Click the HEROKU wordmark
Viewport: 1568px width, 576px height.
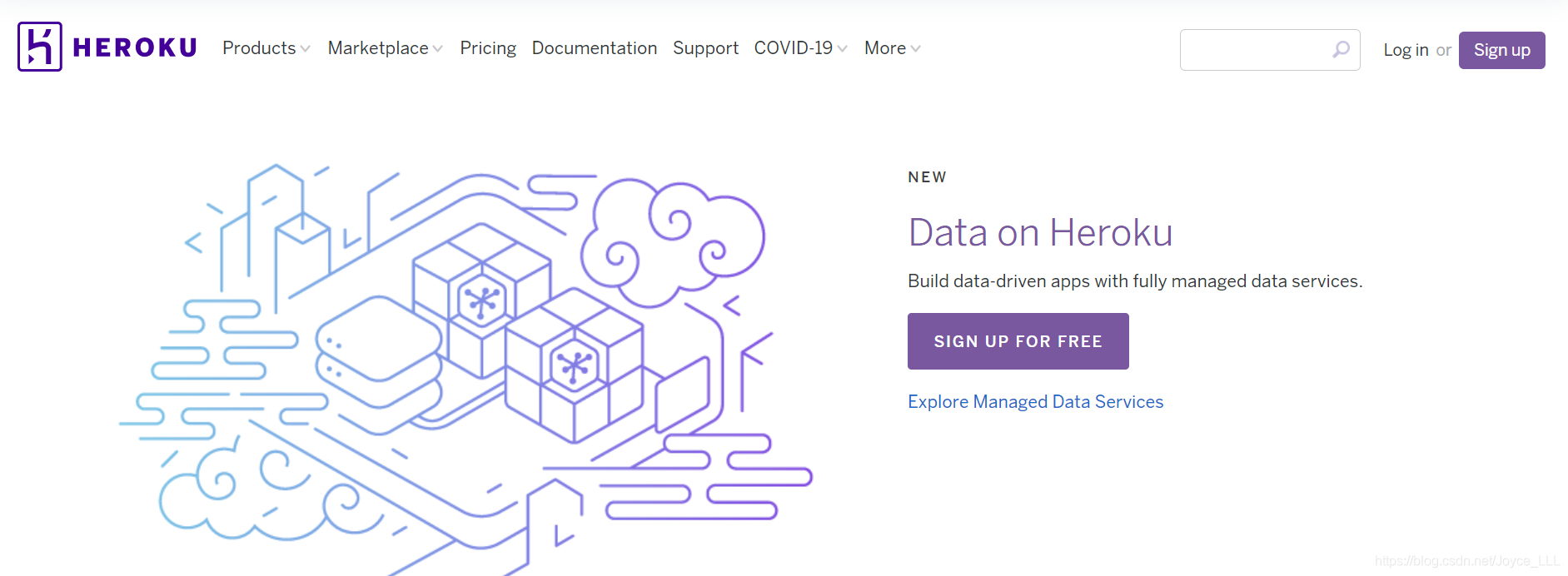[135, 47]
